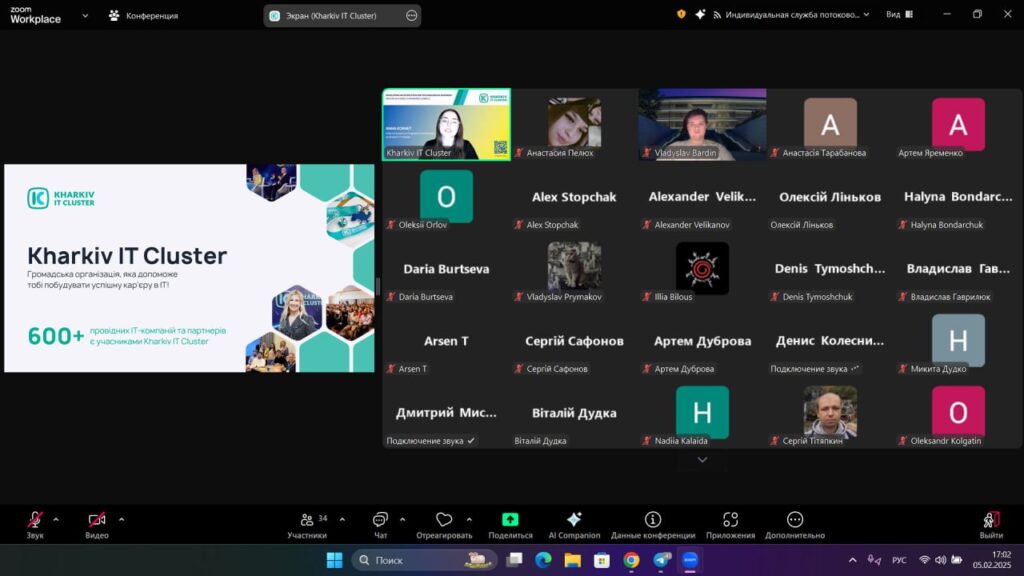Click Halyna Bondarchuk participant tile

pos(958,196)
